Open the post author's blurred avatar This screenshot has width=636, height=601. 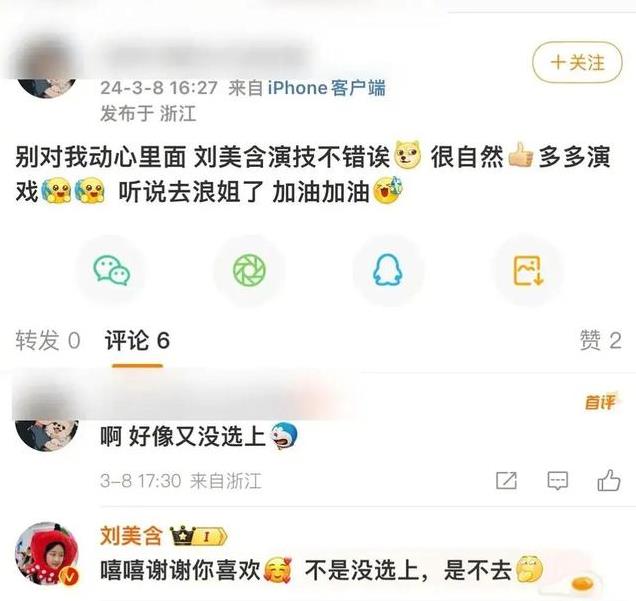pyautogui.click(x=47, y=69)
